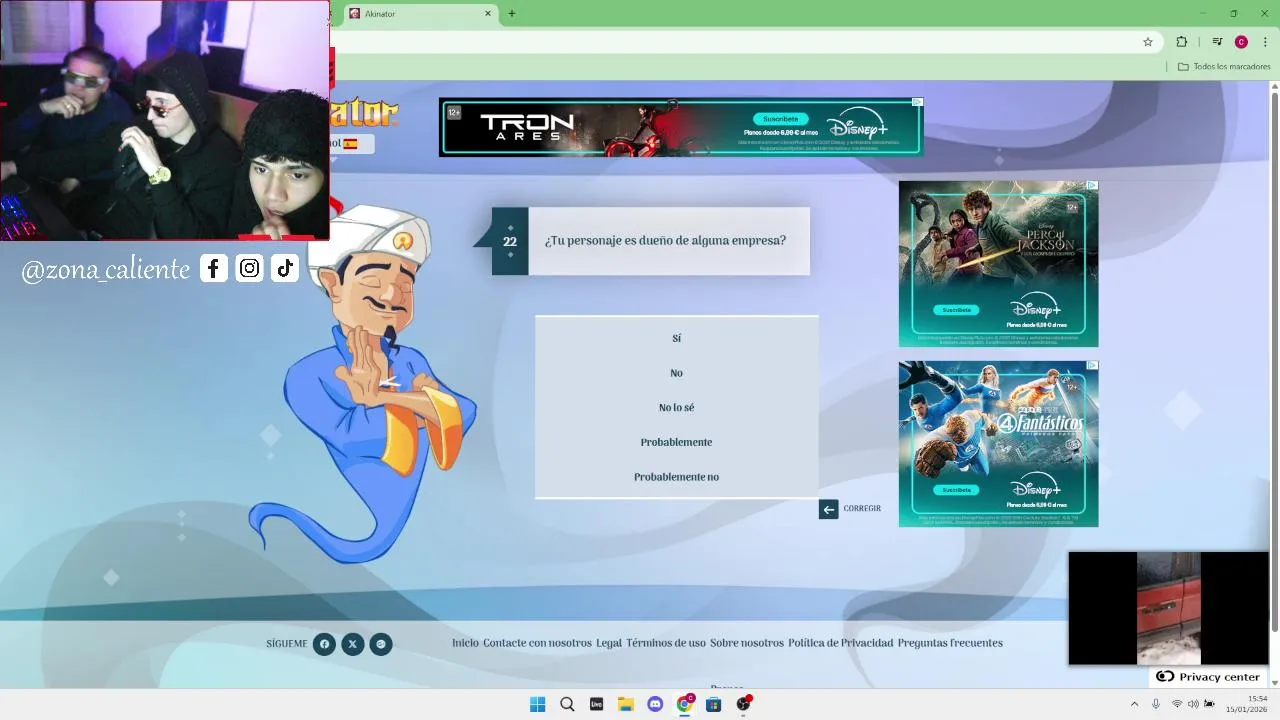This screenshot has height=720, width=1280.
Task: Open File Explorer from the taskbar
Action: click(625, 704)
